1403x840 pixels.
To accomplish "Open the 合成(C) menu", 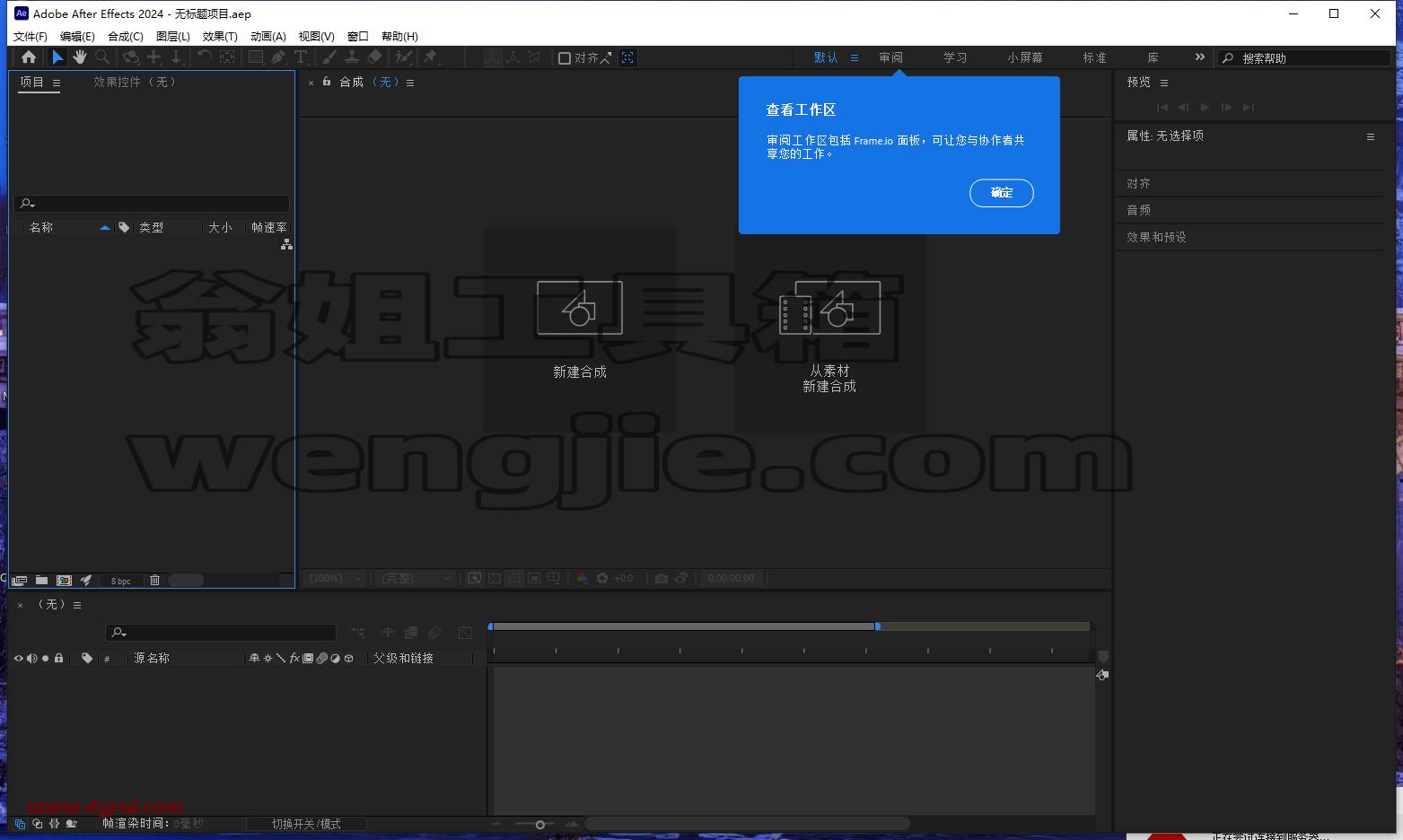I will (126, 37).
